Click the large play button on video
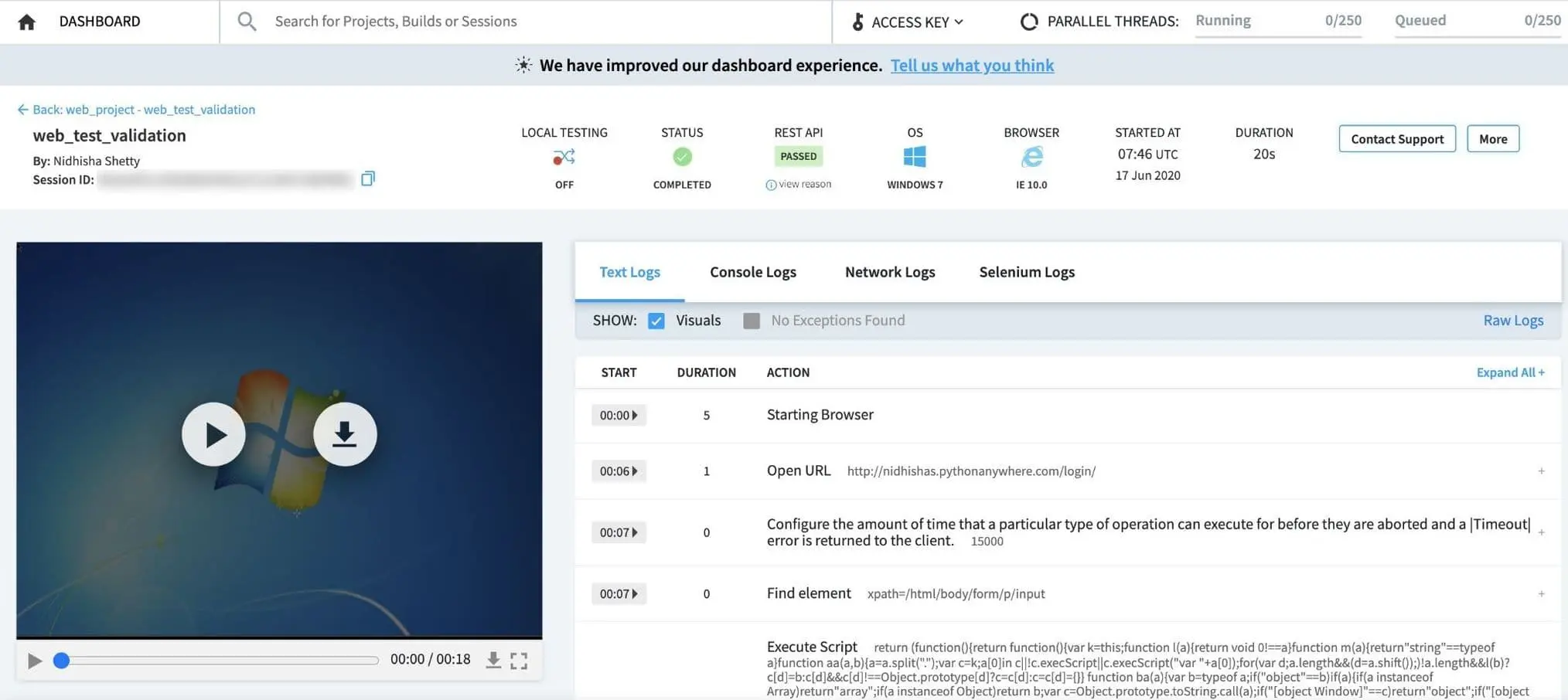The width and height of the screenshot is (1568, 700). [214, 434]
